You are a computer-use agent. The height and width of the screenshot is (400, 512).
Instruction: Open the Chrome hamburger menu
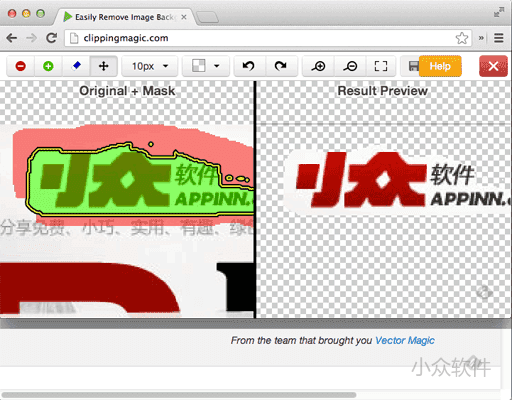pyautogui.click(x=499, y=38)
